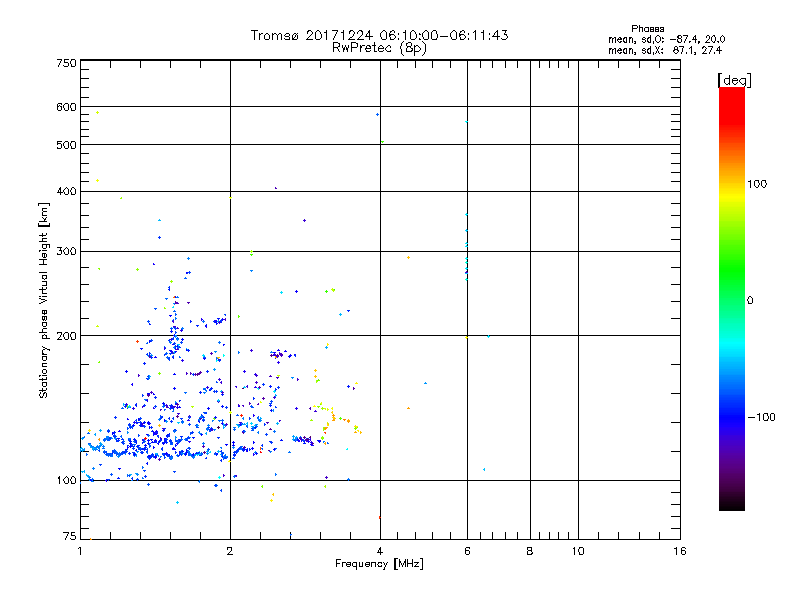Click the y-axis tick label '600'
This screenshot has width=800, height=600.
66,107
